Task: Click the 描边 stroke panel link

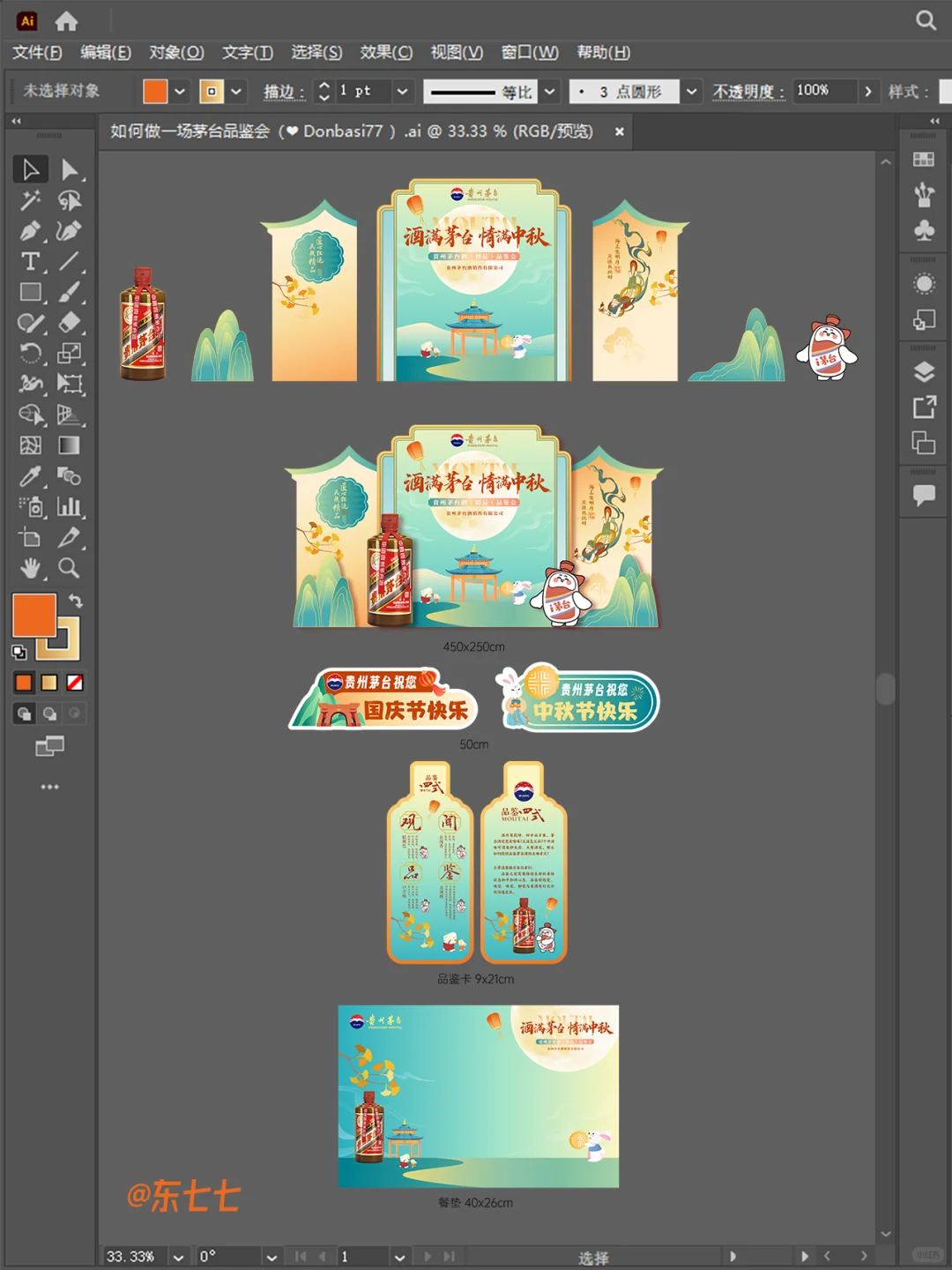Action: 284,92
